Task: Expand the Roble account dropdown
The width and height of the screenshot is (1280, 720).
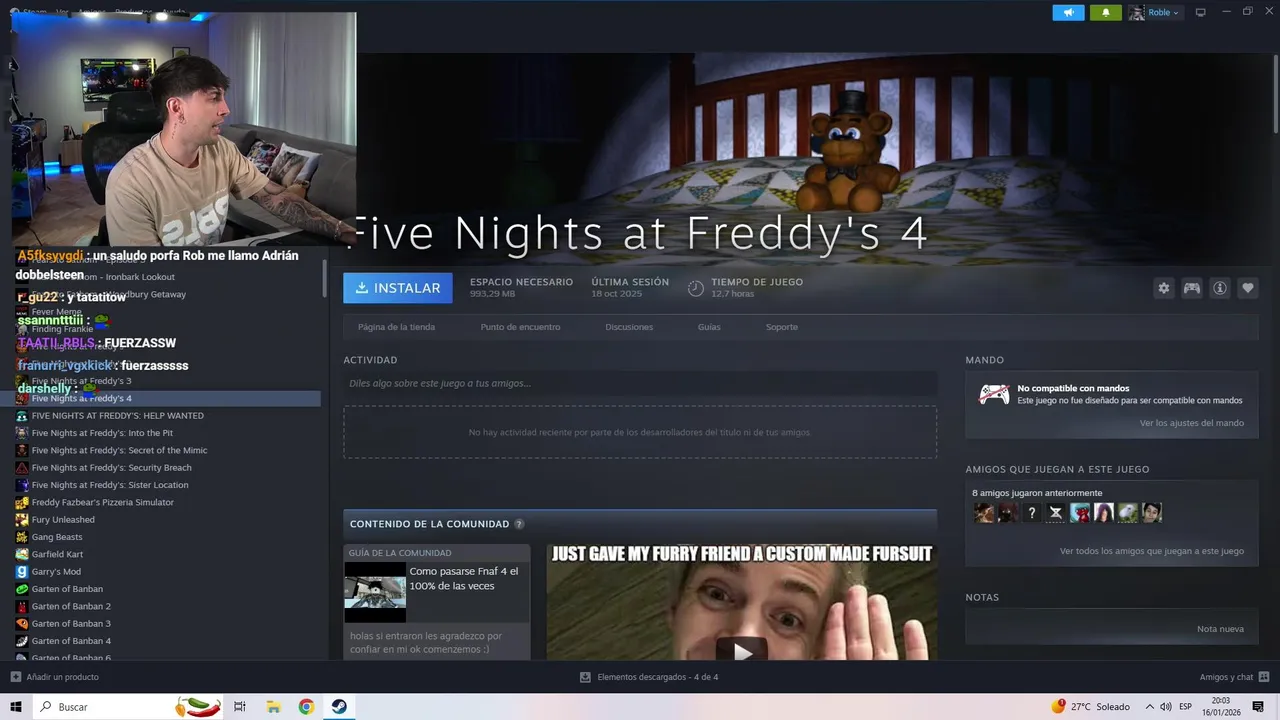Action: pyautogui.click(x=1155, y=13)
